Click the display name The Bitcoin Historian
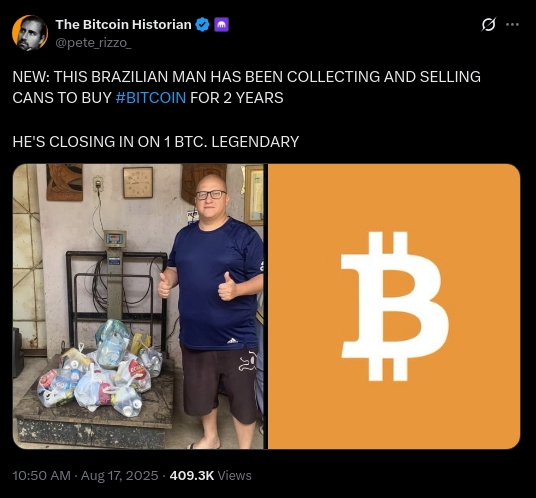This screenshot has width=536, height=498. tap(123, 25)
